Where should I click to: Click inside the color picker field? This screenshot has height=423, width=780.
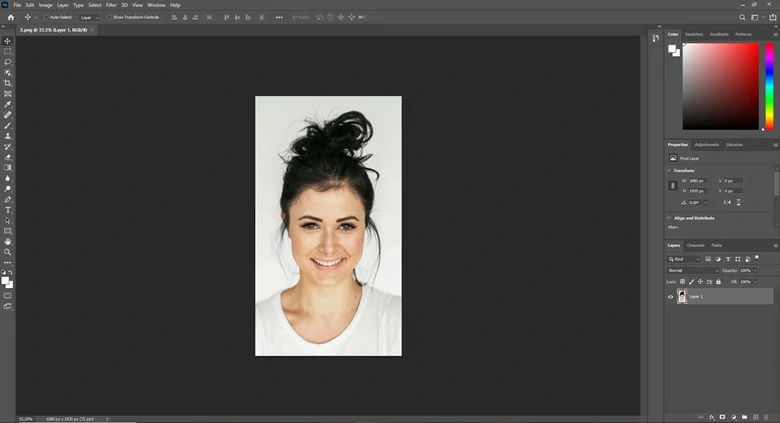click(x=720, y=87)
